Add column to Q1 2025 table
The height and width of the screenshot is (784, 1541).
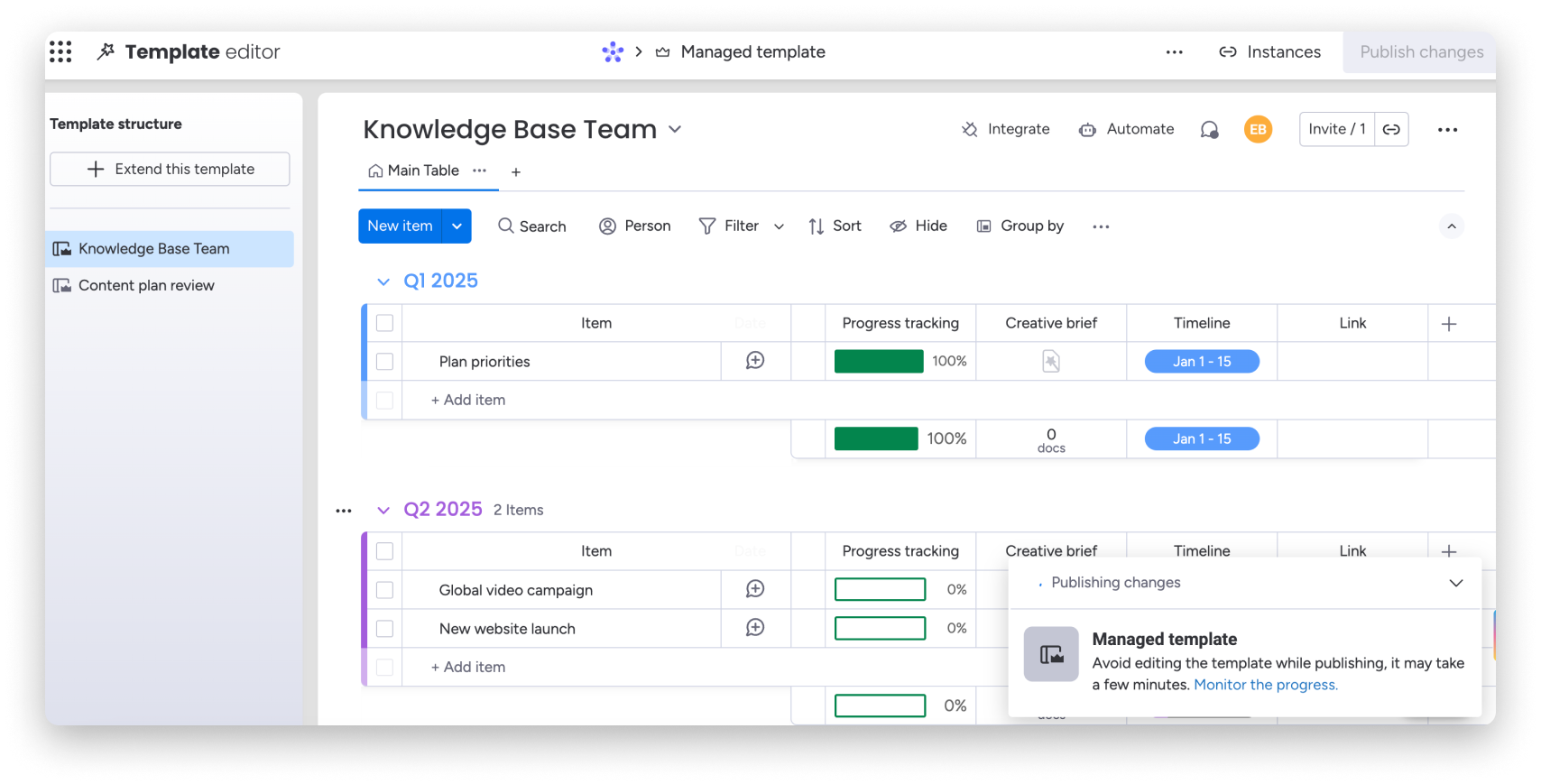1449,323
